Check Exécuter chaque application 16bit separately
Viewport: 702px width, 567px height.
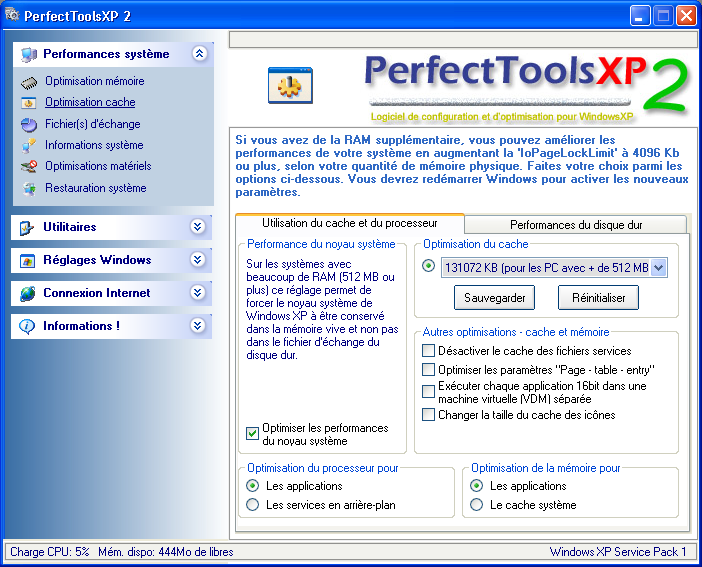(x=428, y=392)
